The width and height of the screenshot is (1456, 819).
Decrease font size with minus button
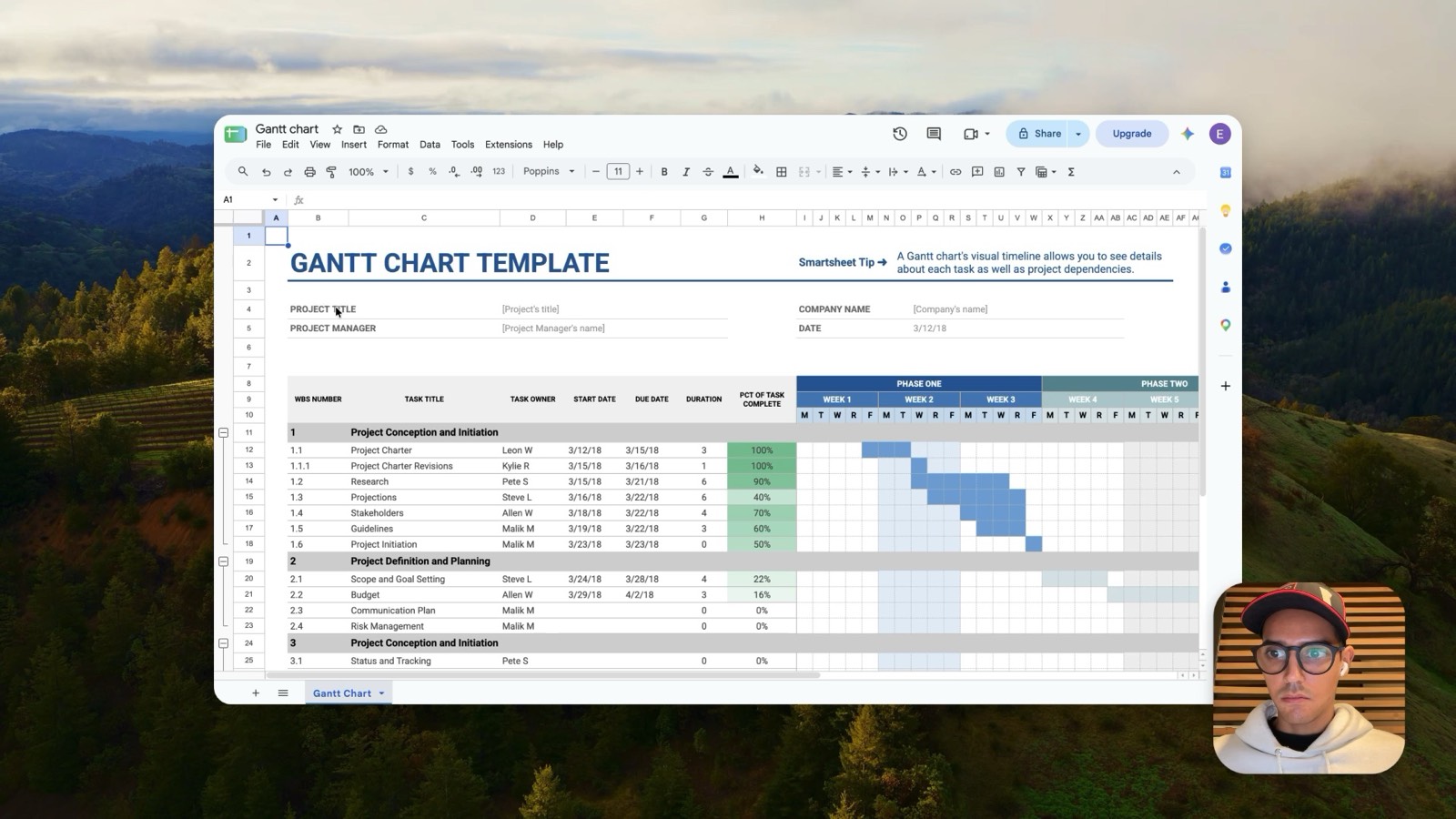tap(596, 171)
